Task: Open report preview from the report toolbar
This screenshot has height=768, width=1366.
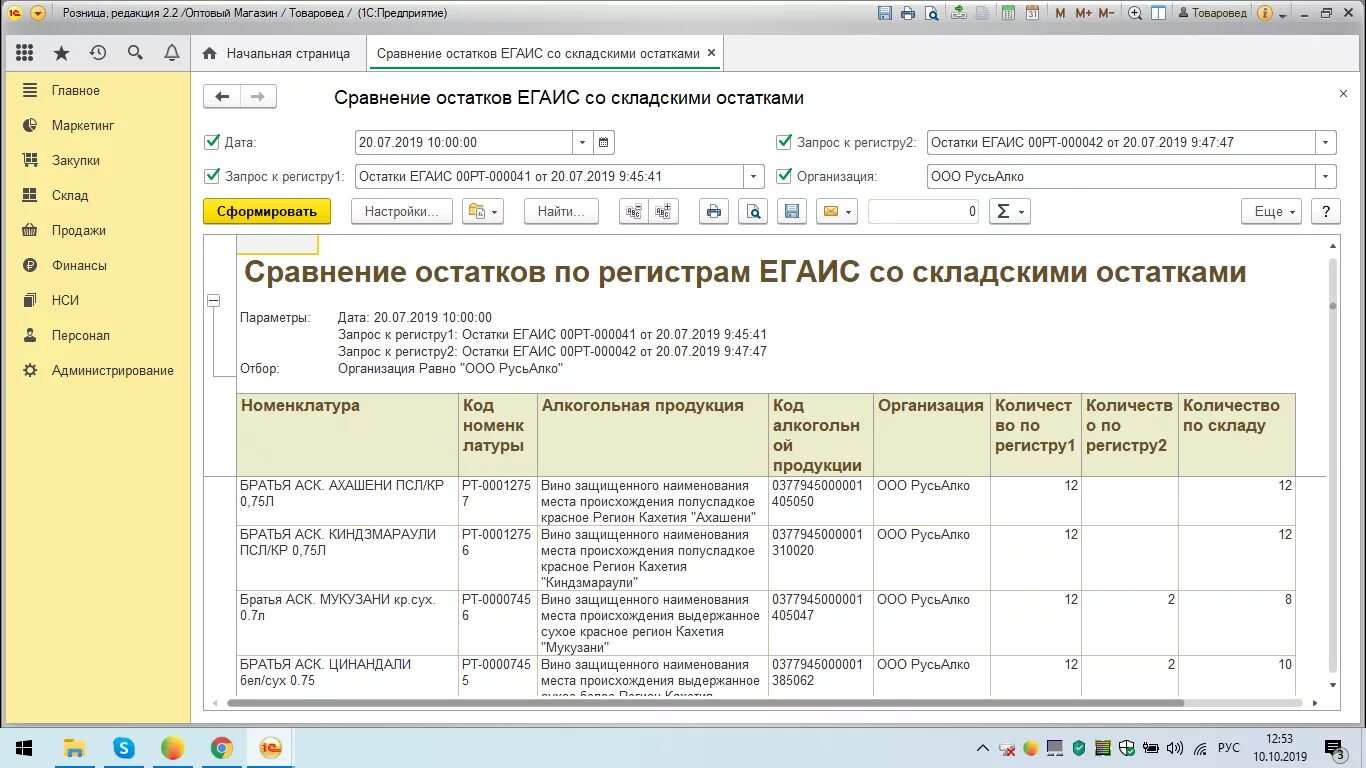Action: pyautogui.click(x=753, y=211)
